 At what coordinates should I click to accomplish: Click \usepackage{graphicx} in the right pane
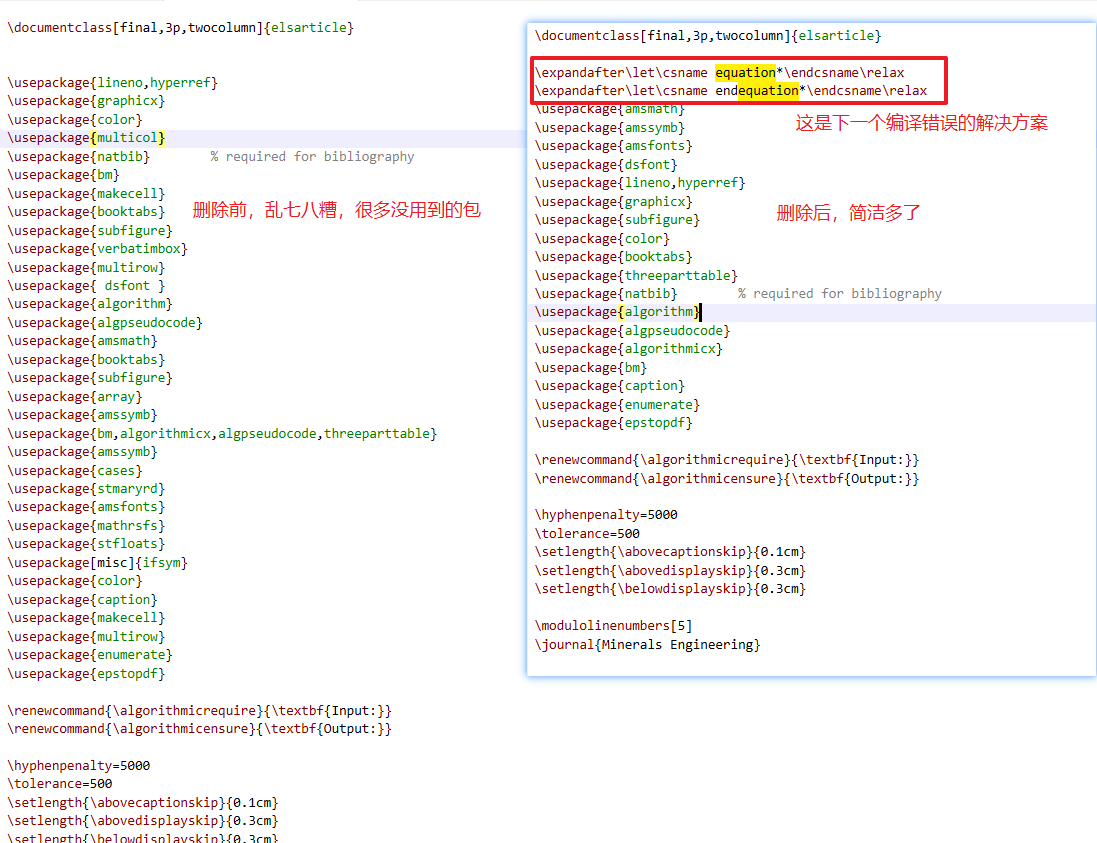pos(614,201)
